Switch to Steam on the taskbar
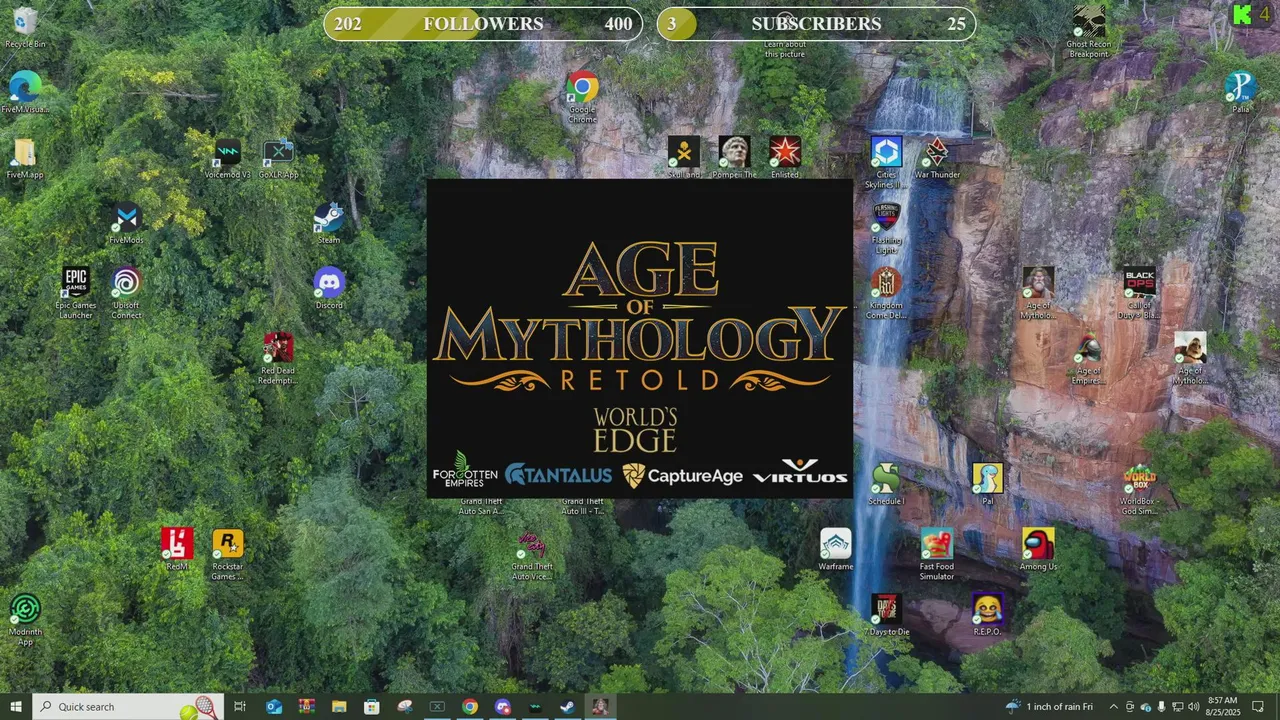The height and width of the screenshot is (720, 1280). tap(567, 706)
